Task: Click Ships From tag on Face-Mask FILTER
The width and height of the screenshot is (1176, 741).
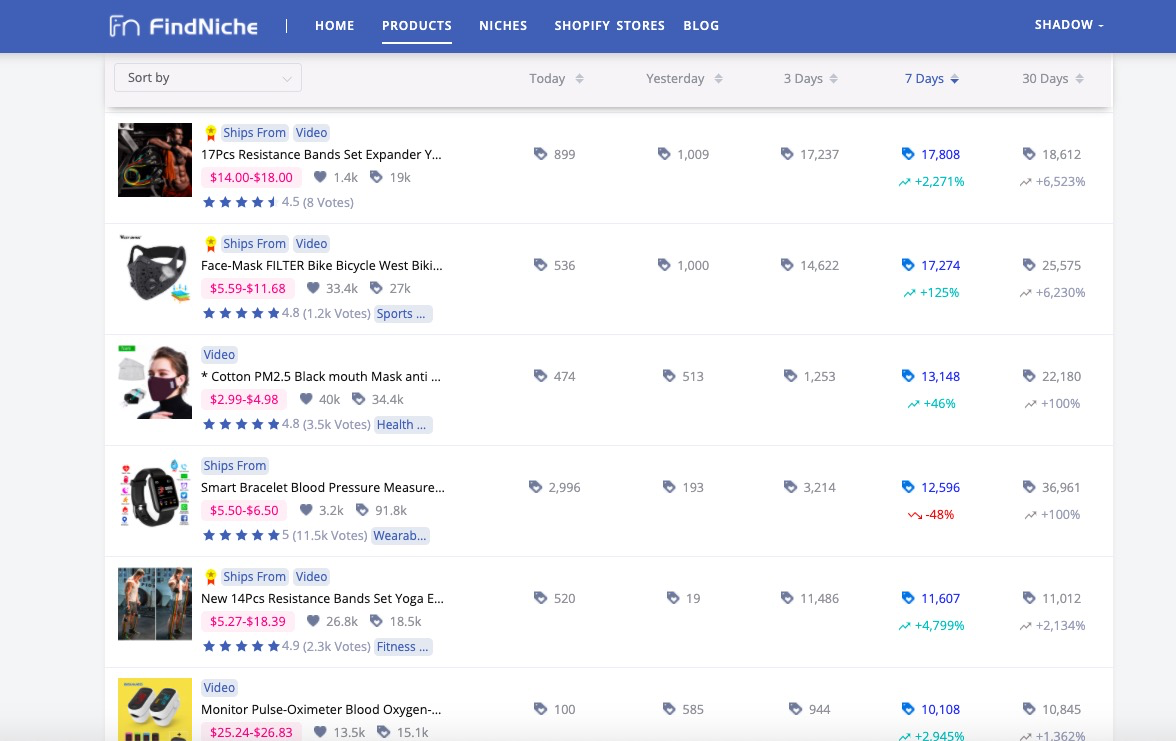Action: [254, 244]
